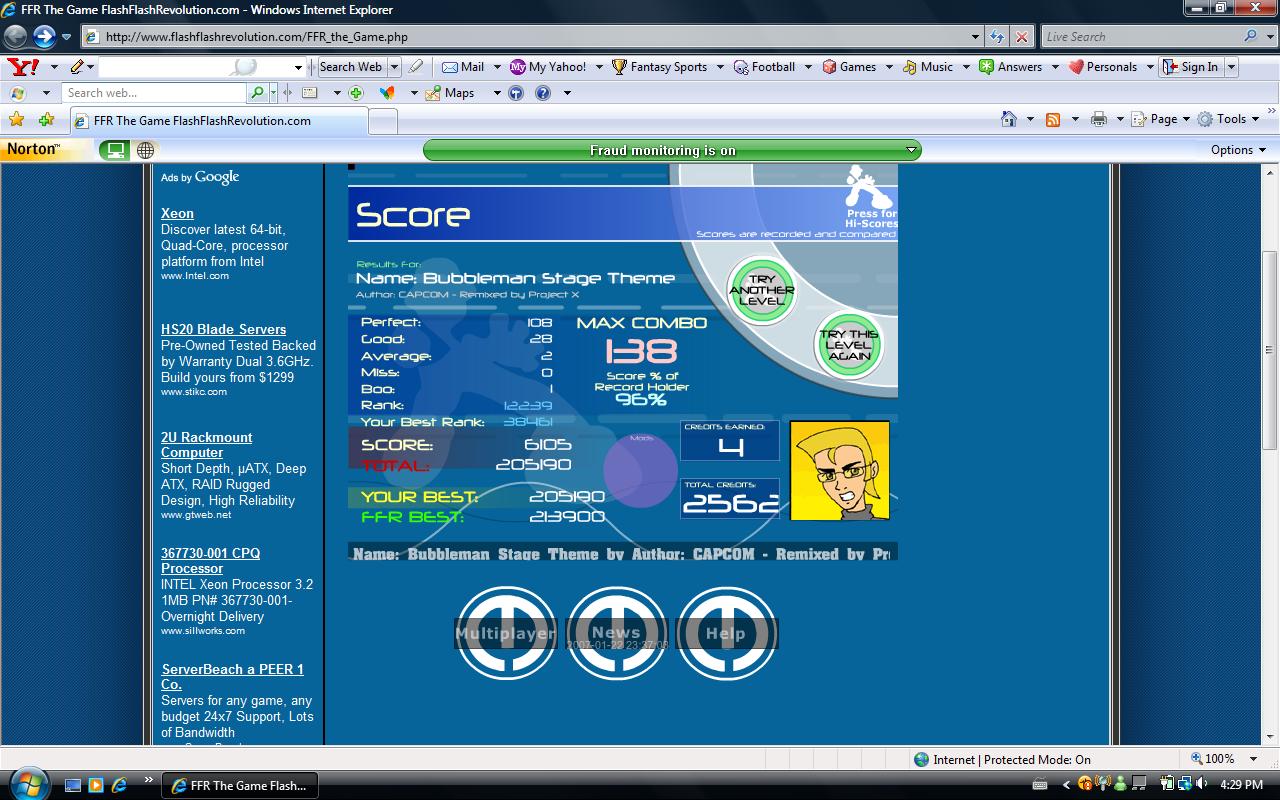Open the Tools dropdown menu
Screen dimensions: 1280x800
(x=1228, y=119)
